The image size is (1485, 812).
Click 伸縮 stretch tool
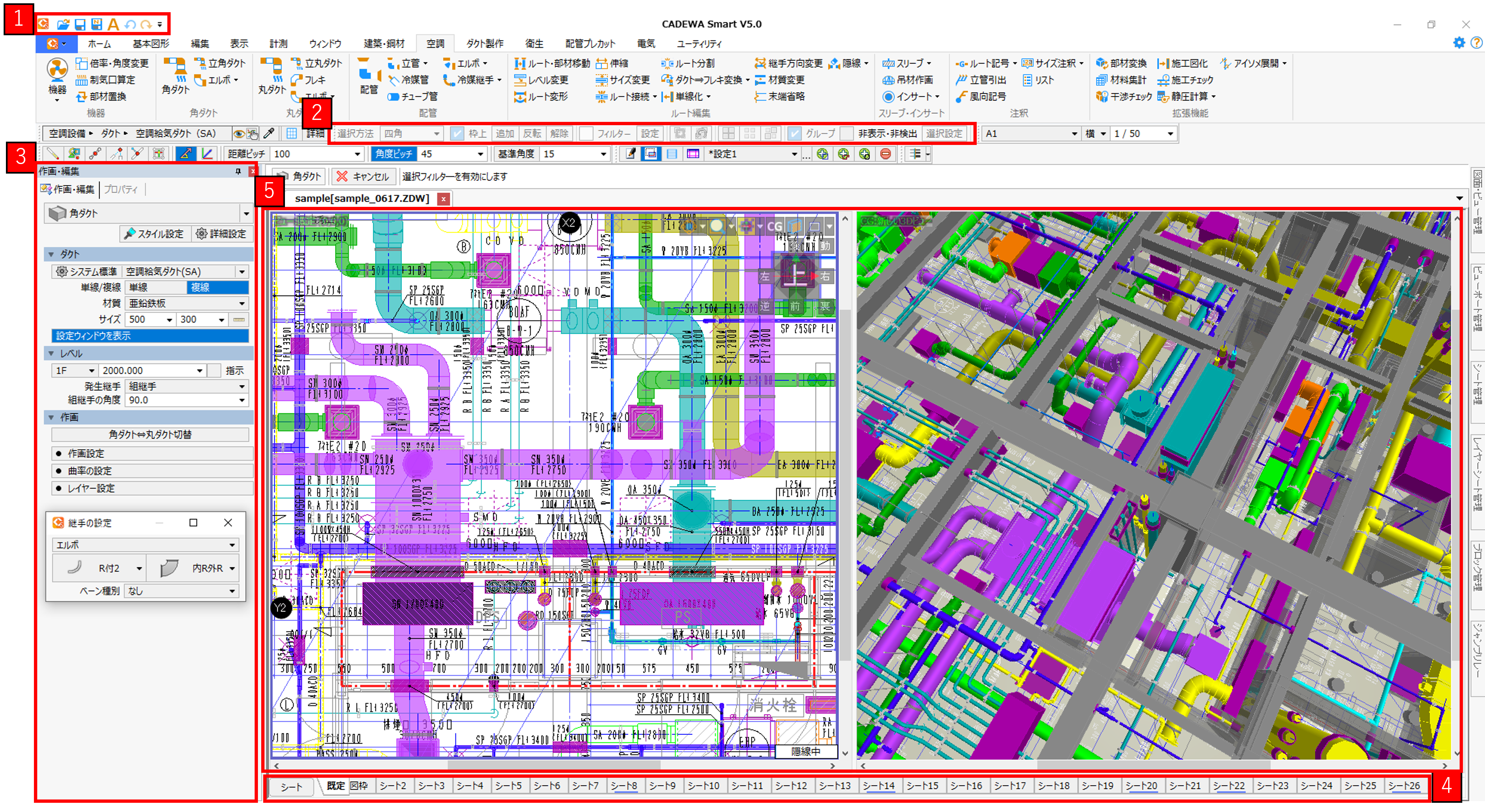612,63
